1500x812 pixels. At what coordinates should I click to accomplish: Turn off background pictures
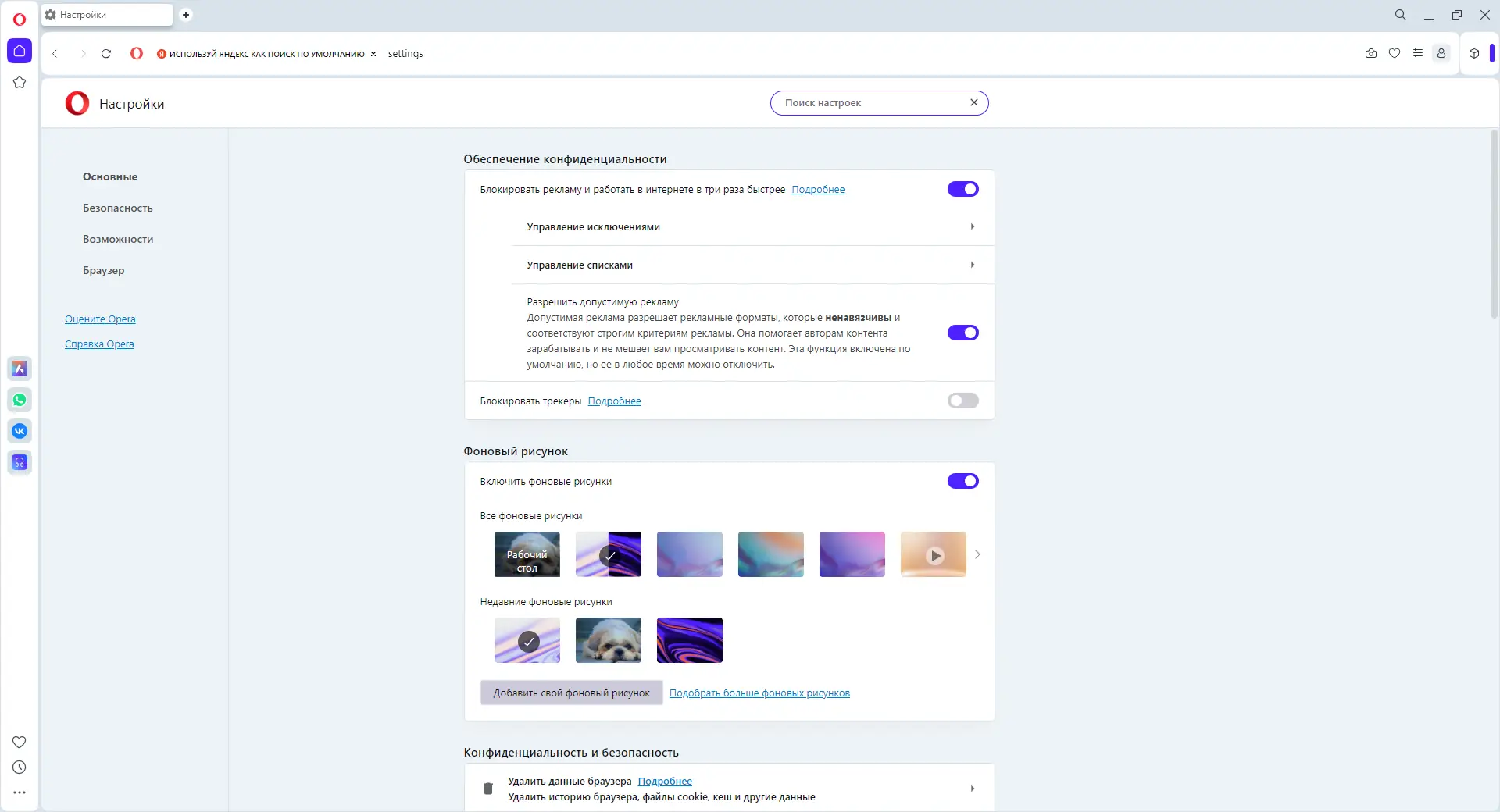(x=962, y=481)
